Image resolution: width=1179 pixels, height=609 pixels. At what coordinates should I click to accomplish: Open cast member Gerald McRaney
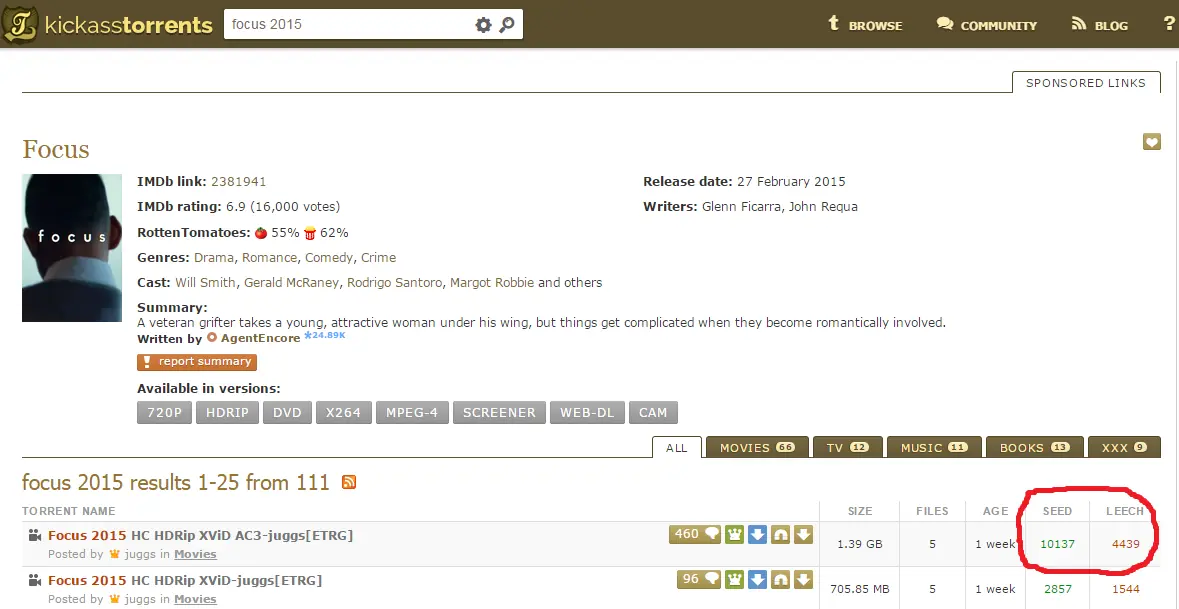[292, 283]
